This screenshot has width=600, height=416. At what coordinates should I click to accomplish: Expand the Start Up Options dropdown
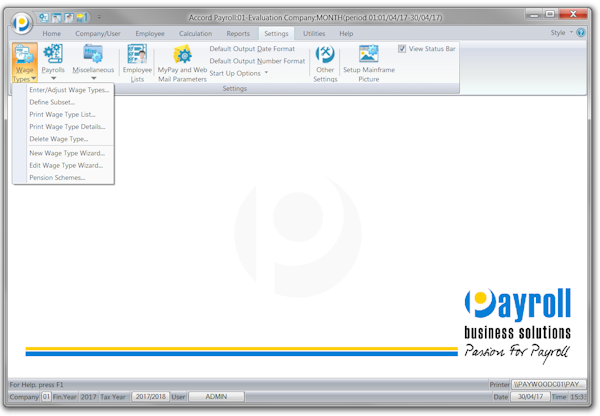239,73
